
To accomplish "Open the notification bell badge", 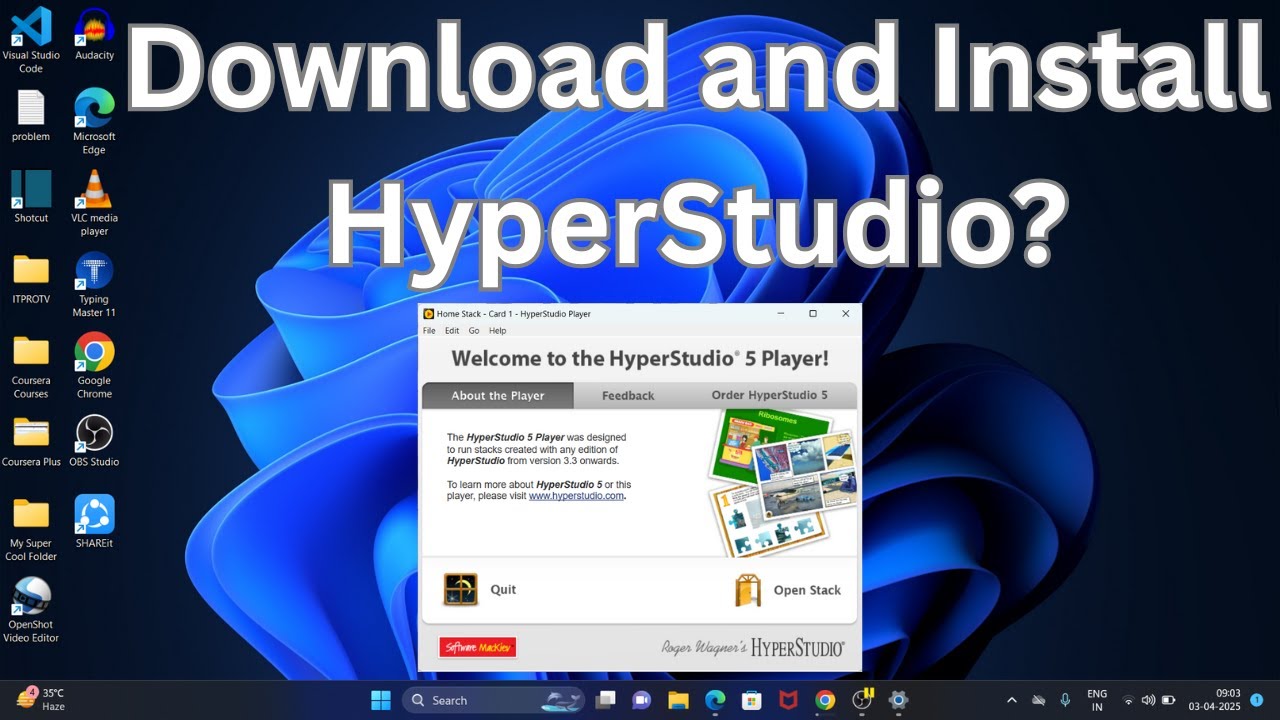I will click(1257, 699).
